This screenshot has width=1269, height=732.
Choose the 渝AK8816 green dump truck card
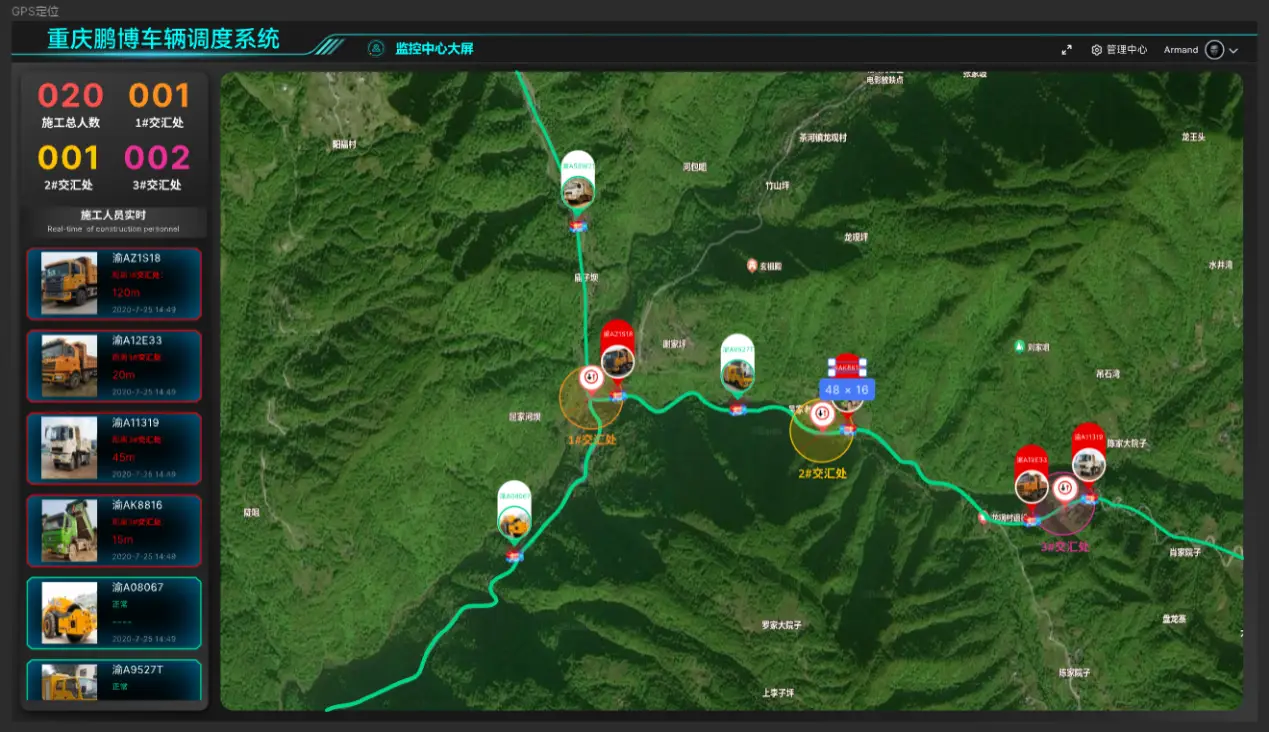coord(114,530)
